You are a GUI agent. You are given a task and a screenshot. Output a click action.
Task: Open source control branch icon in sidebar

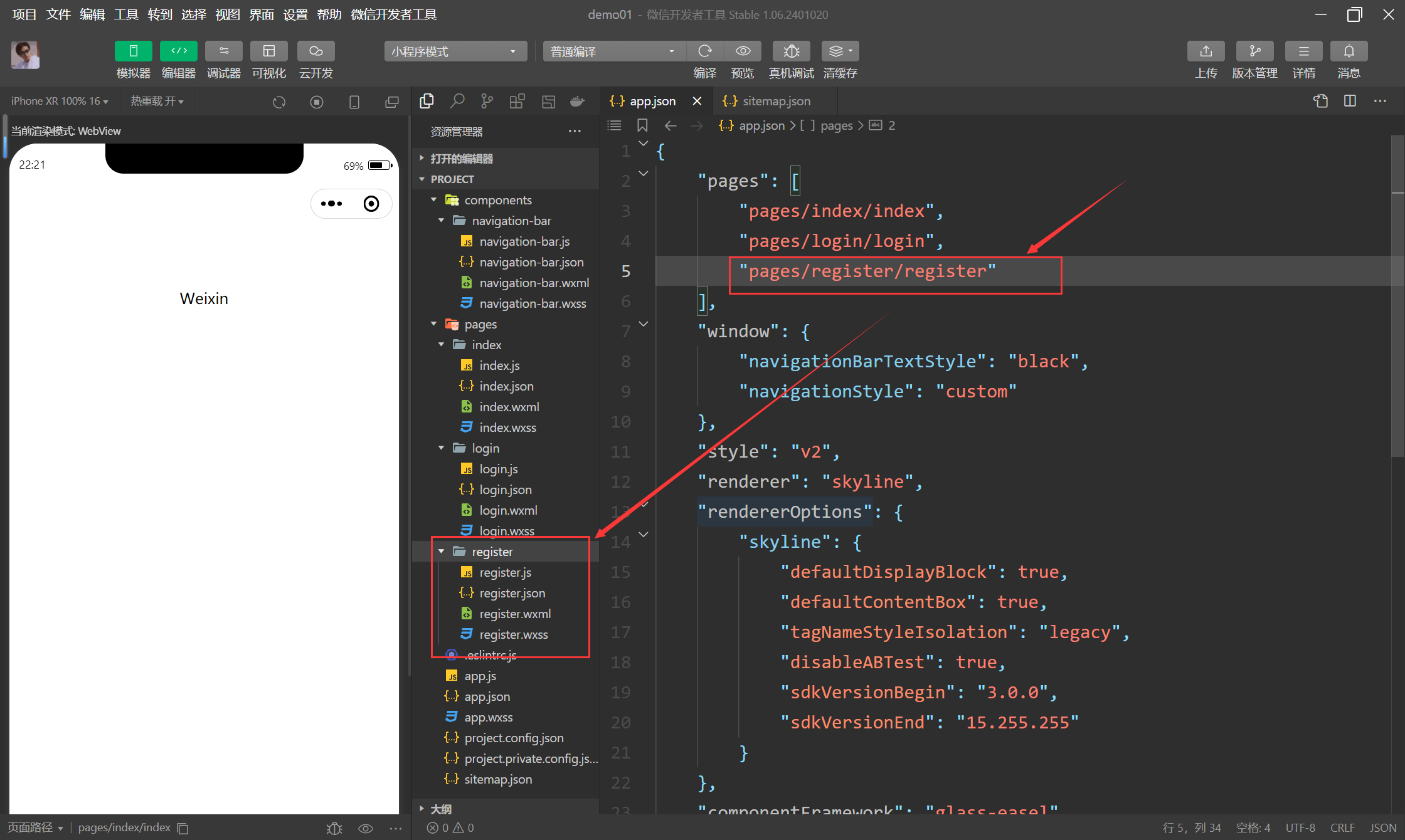(487, 101)
